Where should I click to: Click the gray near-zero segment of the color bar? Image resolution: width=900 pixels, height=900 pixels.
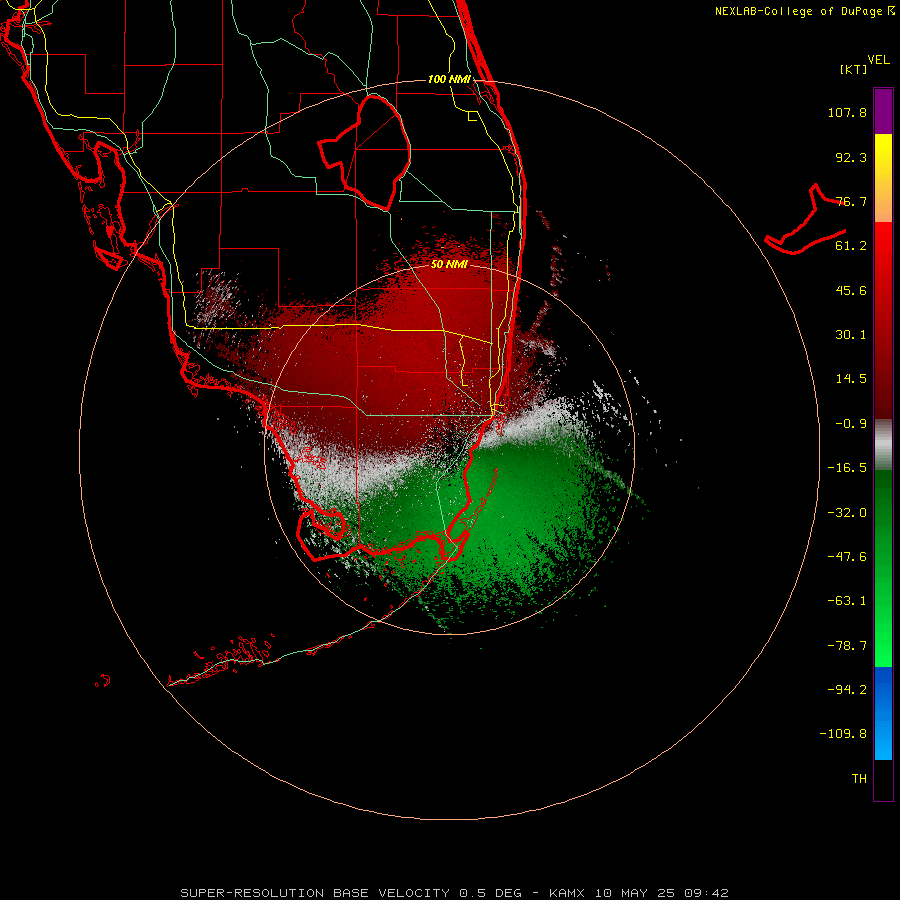(x=883, y=445)
